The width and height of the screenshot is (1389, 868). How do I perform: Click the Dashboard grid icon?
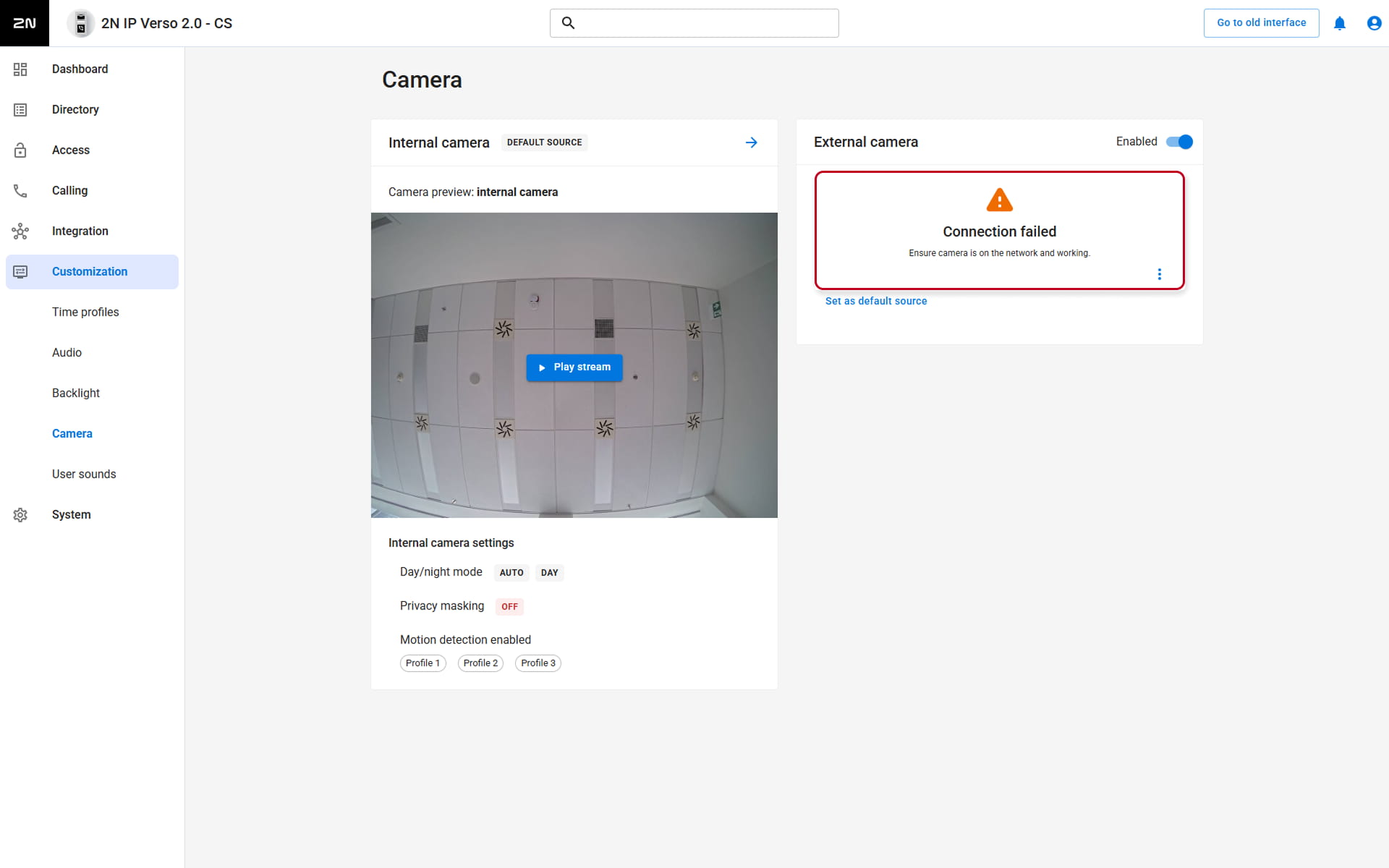click(x=20, y=69)
